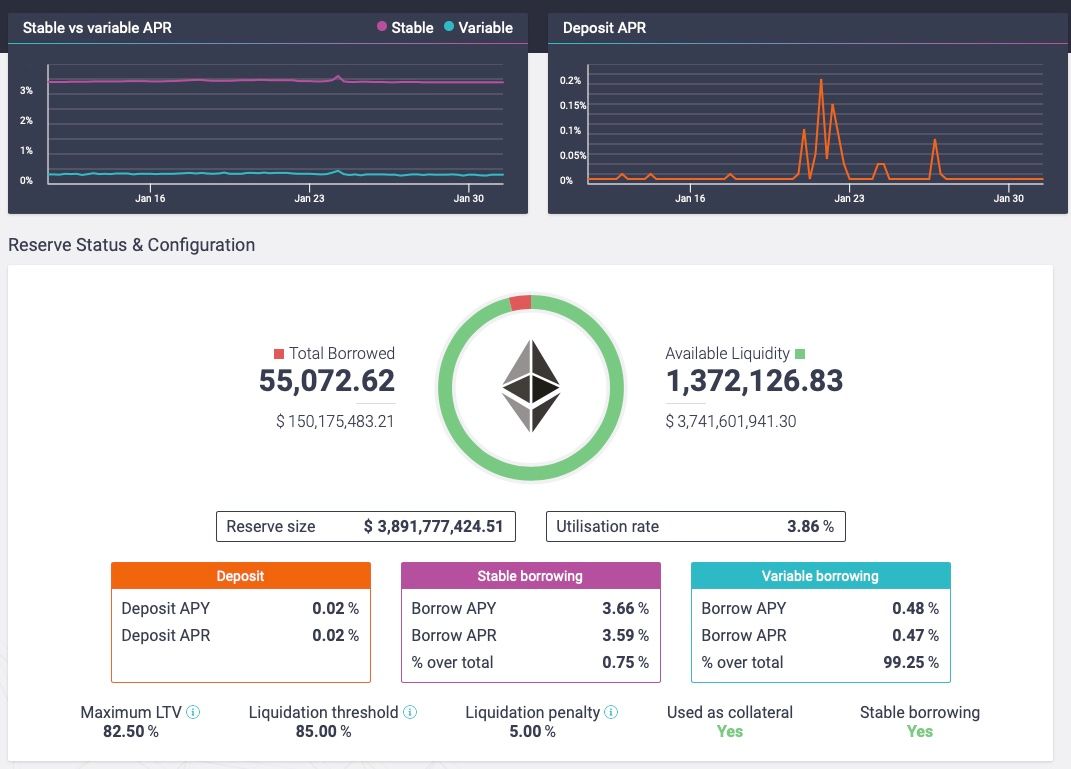1071x769 pixels.
Task: Click Variable Borrow APR value 0.47 %
Action: 915,635
